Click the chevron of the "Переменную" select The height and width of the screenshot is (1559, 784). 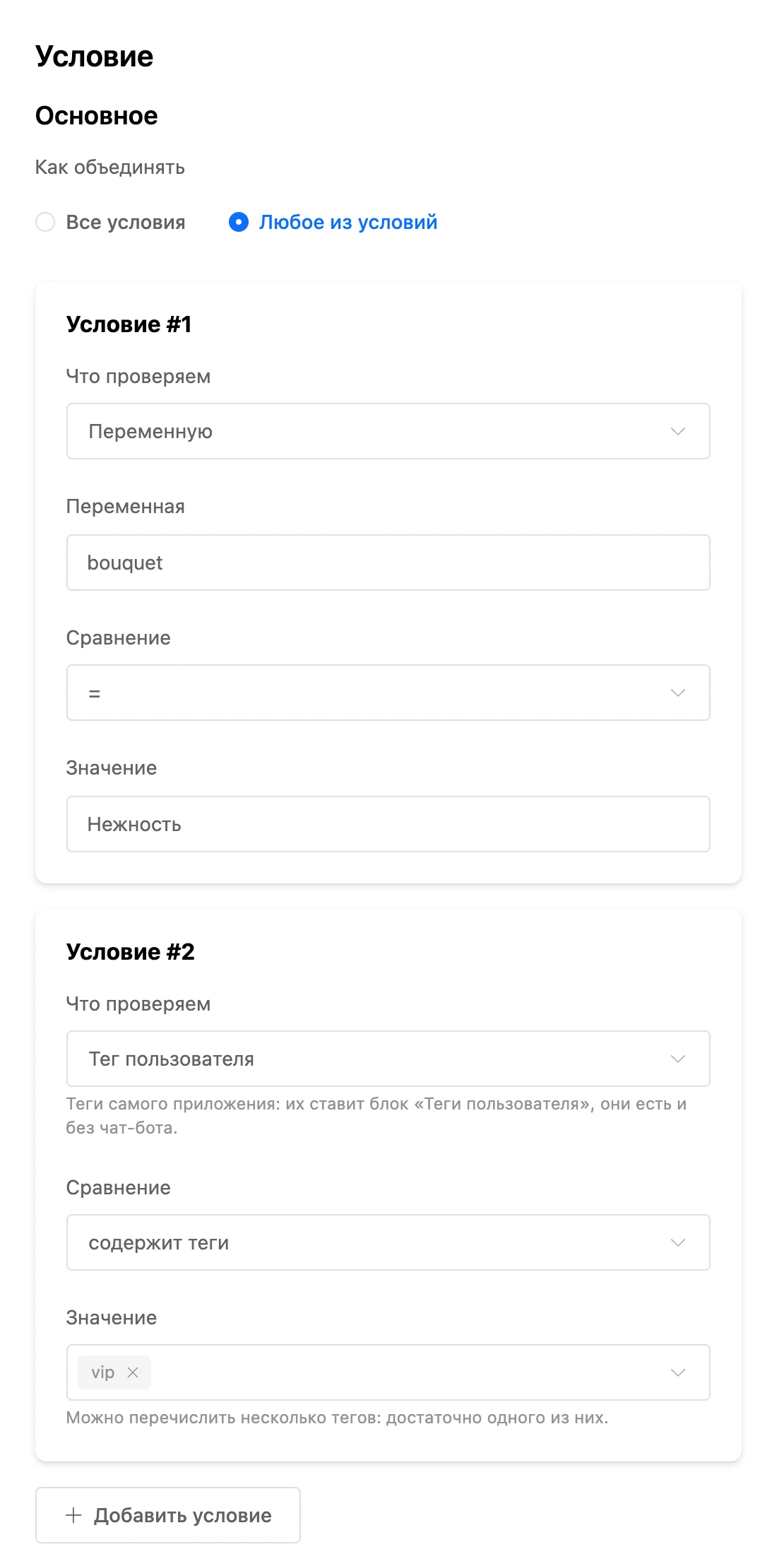(x=678, y=431)
